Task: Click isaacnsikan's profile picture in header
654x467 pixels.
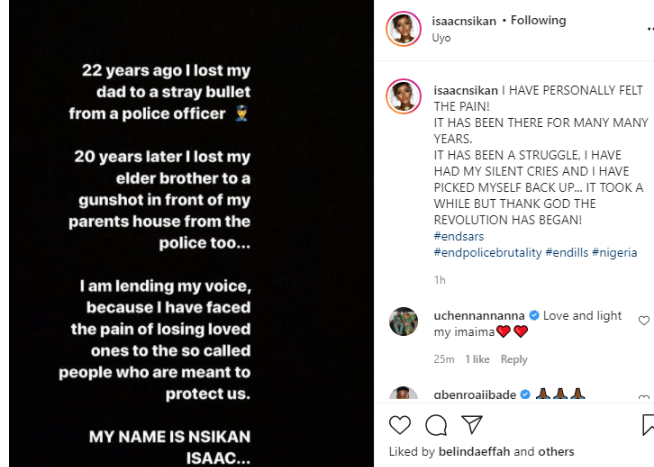Action: [x=403, y=29]
